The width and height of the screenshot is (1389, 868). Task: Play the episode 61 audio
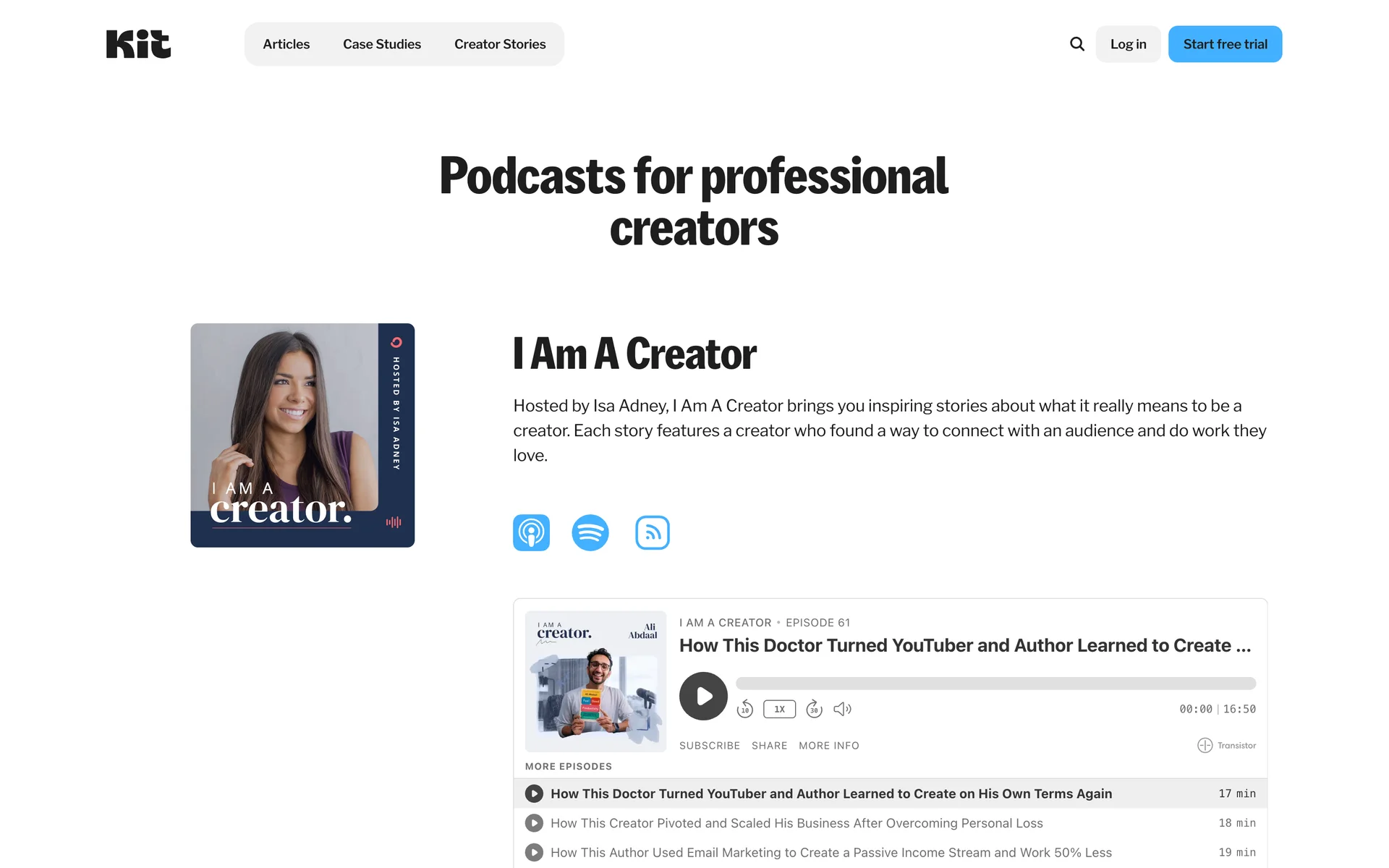pyautogui.click(x=703, y=696)
